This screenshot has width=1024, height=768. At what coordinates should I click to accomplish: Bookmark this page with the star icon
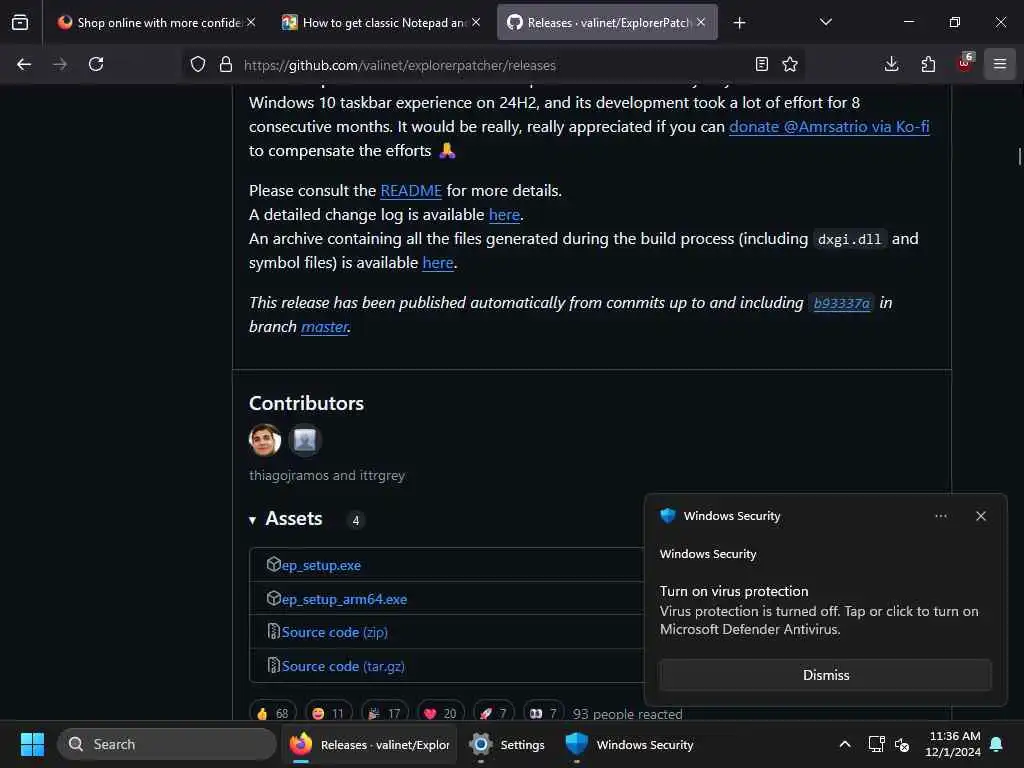coord(790,64)
